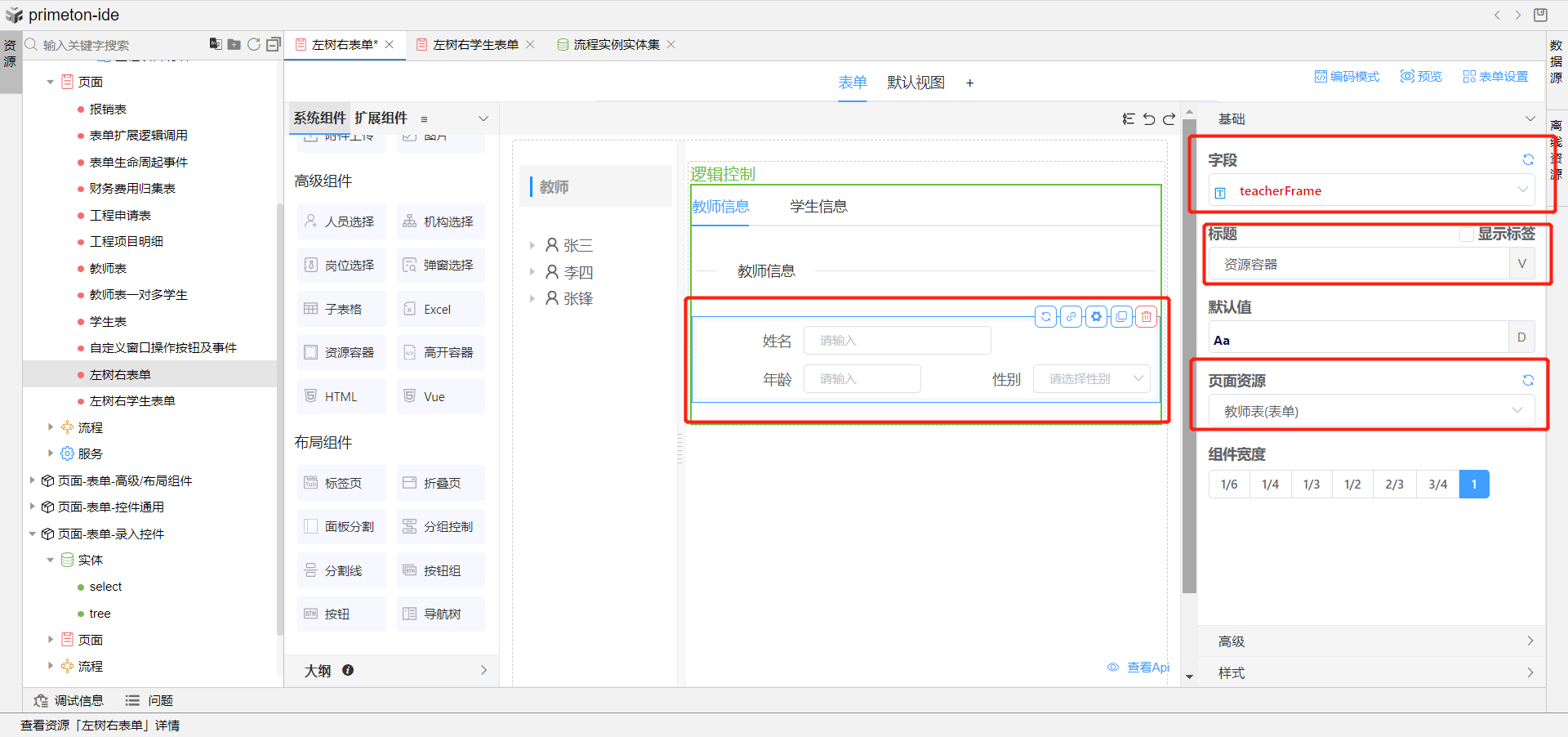Click the gear settings icon on selected component
The height and width of the screenshot is (737, 1568).
click(x=1096, y=316)
